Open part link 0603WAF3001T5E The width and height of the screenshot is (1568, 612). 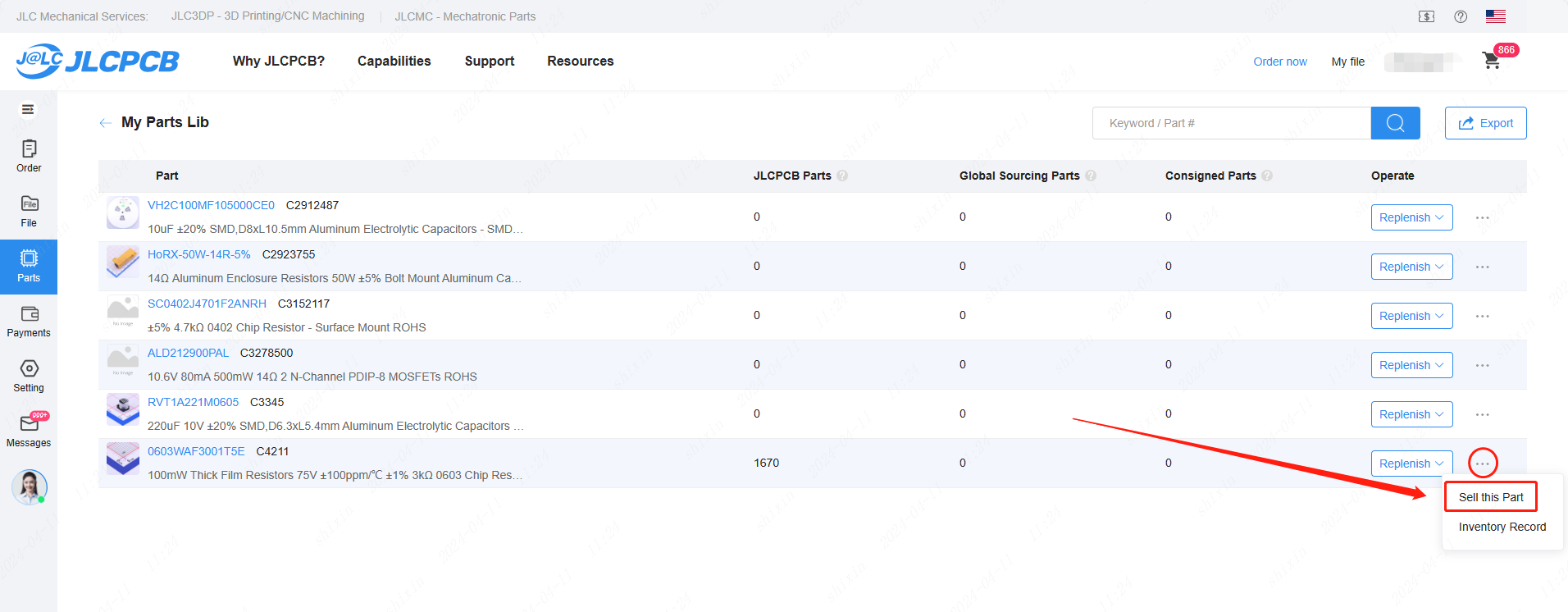pos(196,451)
